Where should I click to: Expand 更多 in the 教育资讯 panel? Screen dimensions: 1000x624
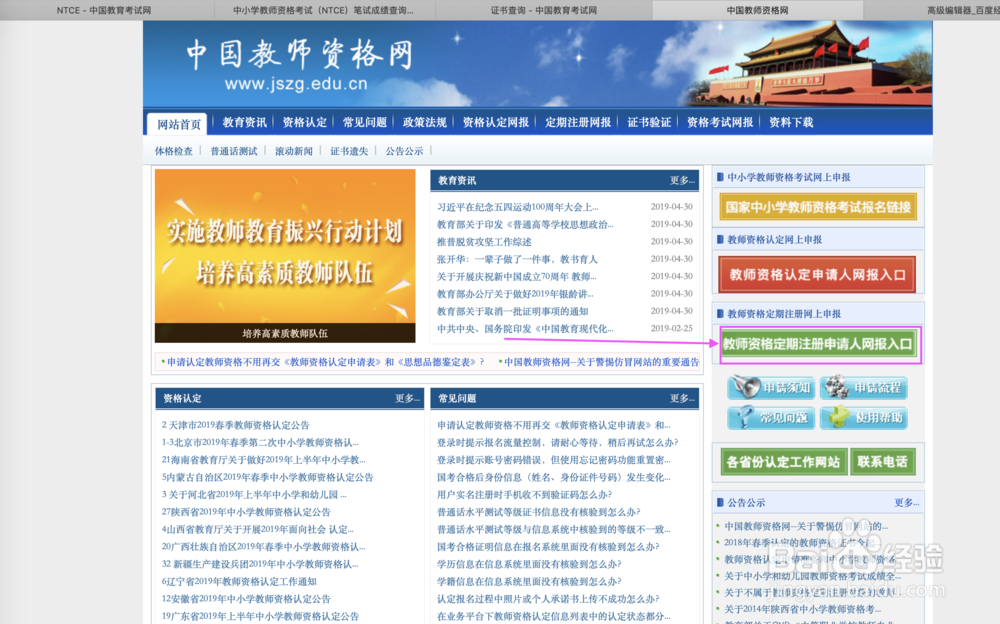(x=680, y=179)
